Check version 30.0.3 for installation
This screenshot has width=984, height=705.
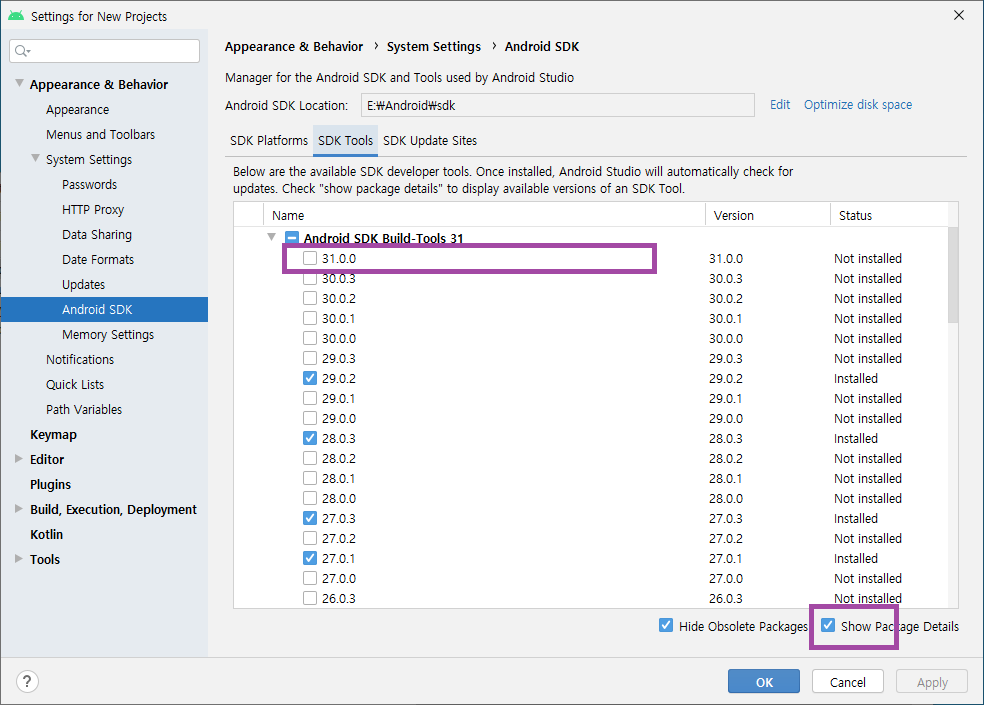click(310, 278)
